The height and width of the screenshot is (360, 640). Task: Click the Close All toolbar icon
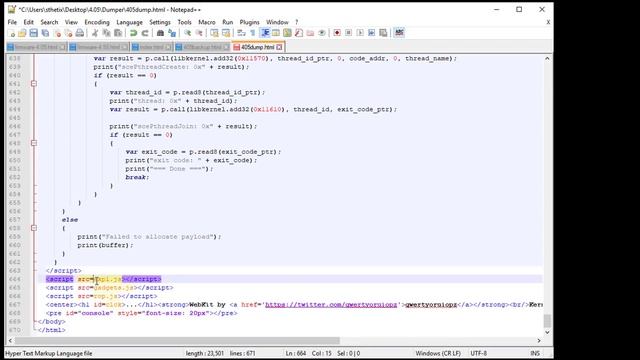click(x=68, y=33)
